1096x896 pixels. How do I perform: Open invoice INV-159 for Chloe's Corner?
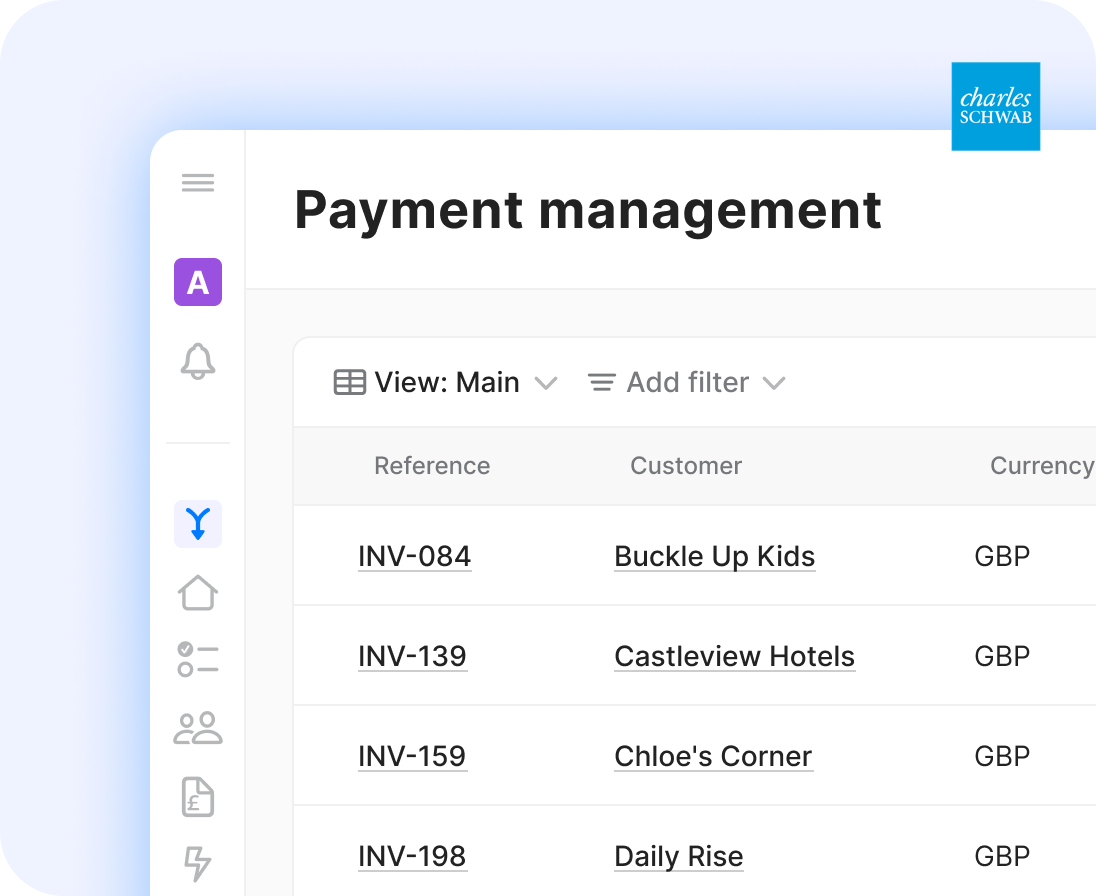pyautogui.click(x=412, y=756)
